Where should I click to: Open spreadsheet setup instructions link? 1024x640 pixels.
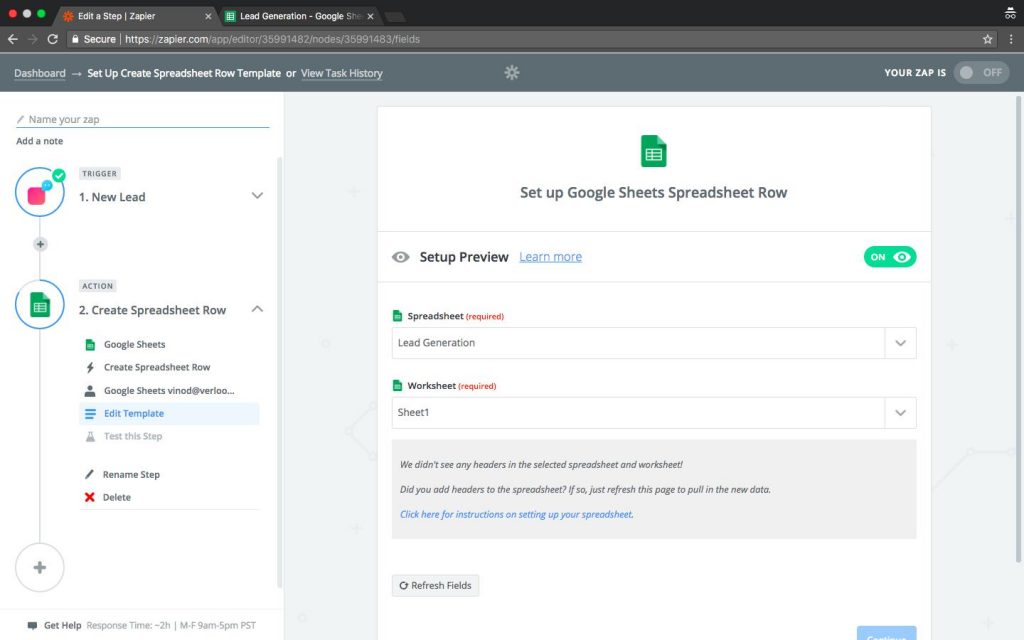click(516, 515)
